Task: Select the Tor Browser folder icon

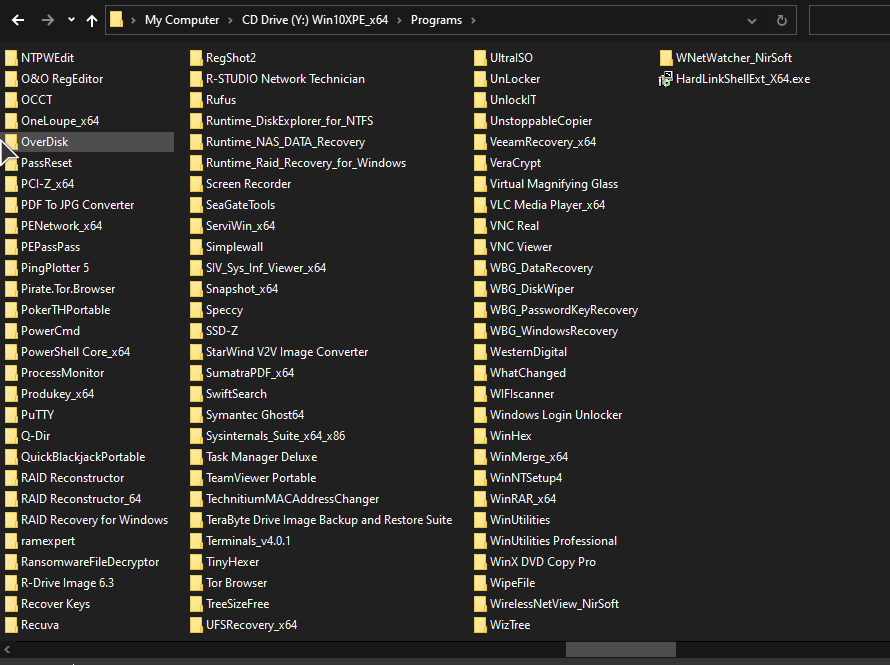Action: click(196, 583)
